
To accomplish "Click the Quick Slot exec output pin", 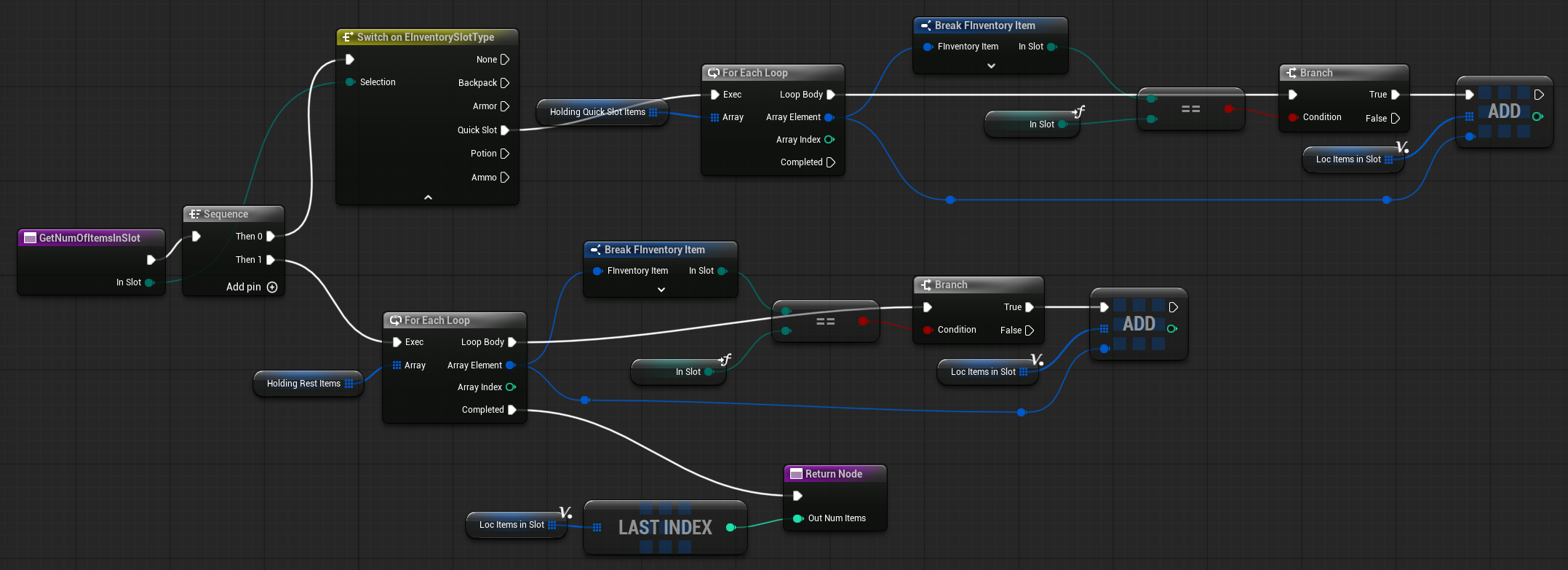I will (x=505, y=130).
